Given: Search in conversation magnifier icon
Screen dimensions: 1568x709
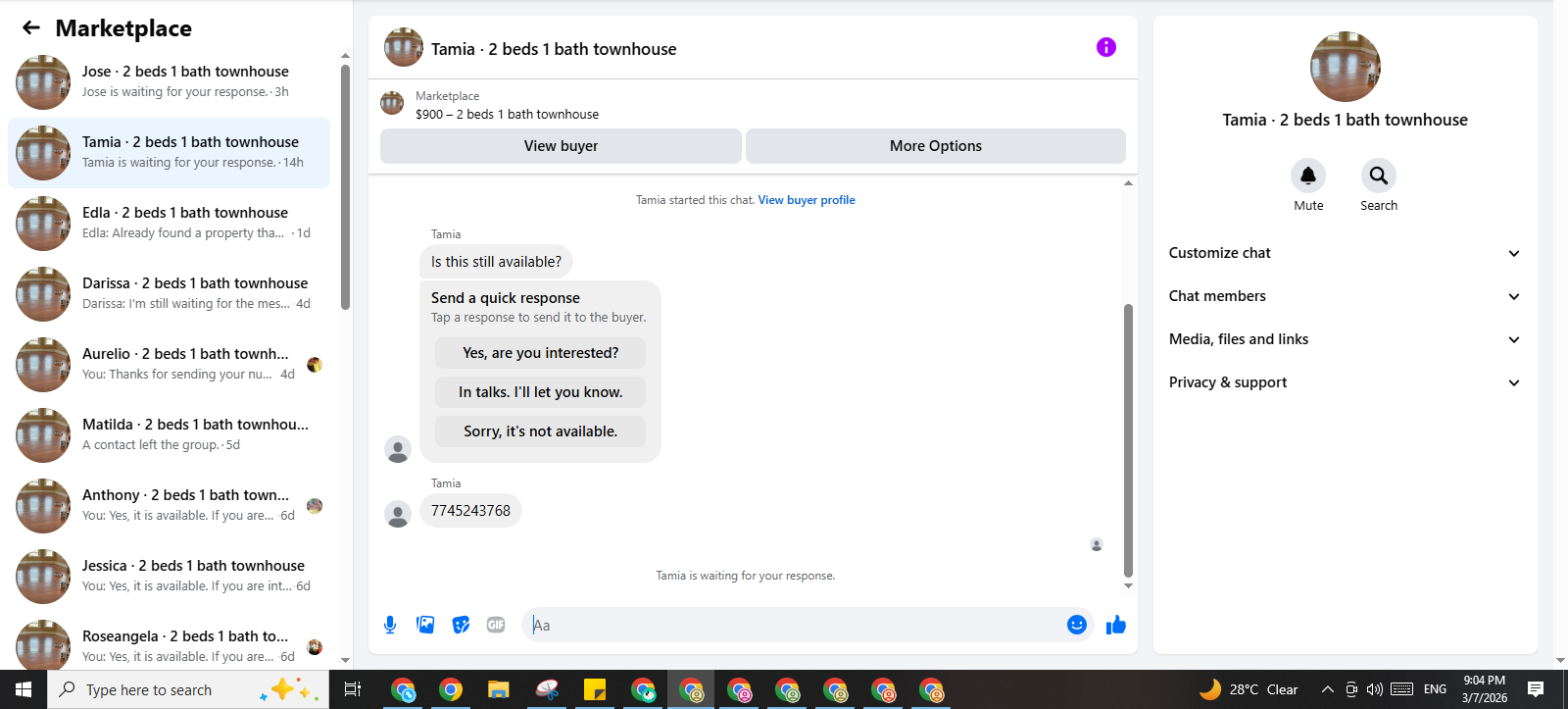Looking at the screenshot, I should click(x=1379, y=176).
